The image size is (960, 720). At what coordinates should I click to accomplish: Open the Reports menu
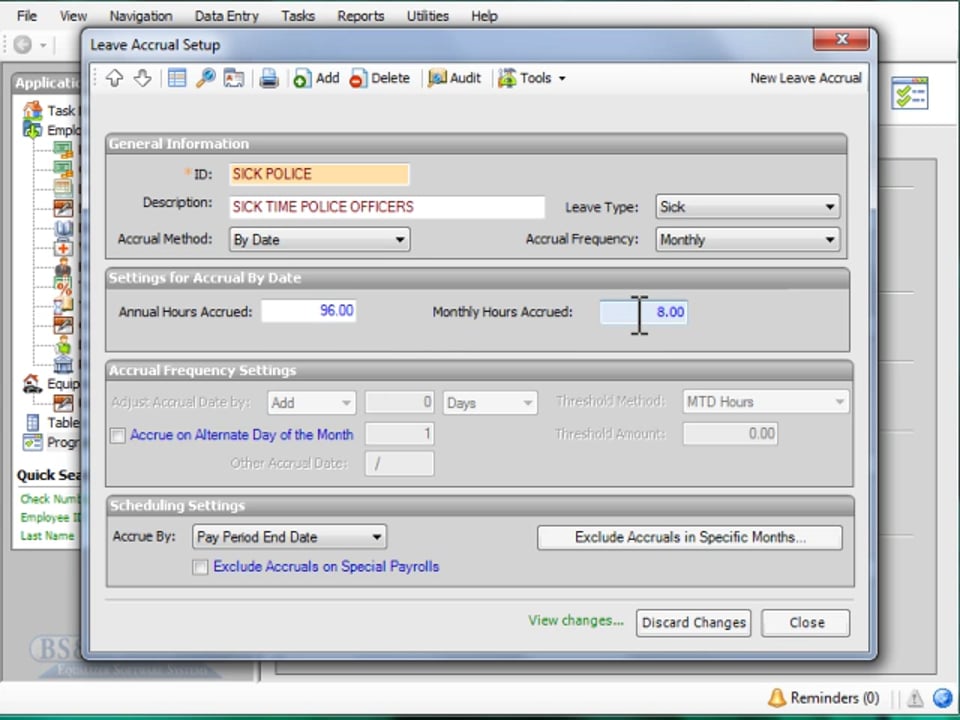pyautogui.click(x=361, y=16)
